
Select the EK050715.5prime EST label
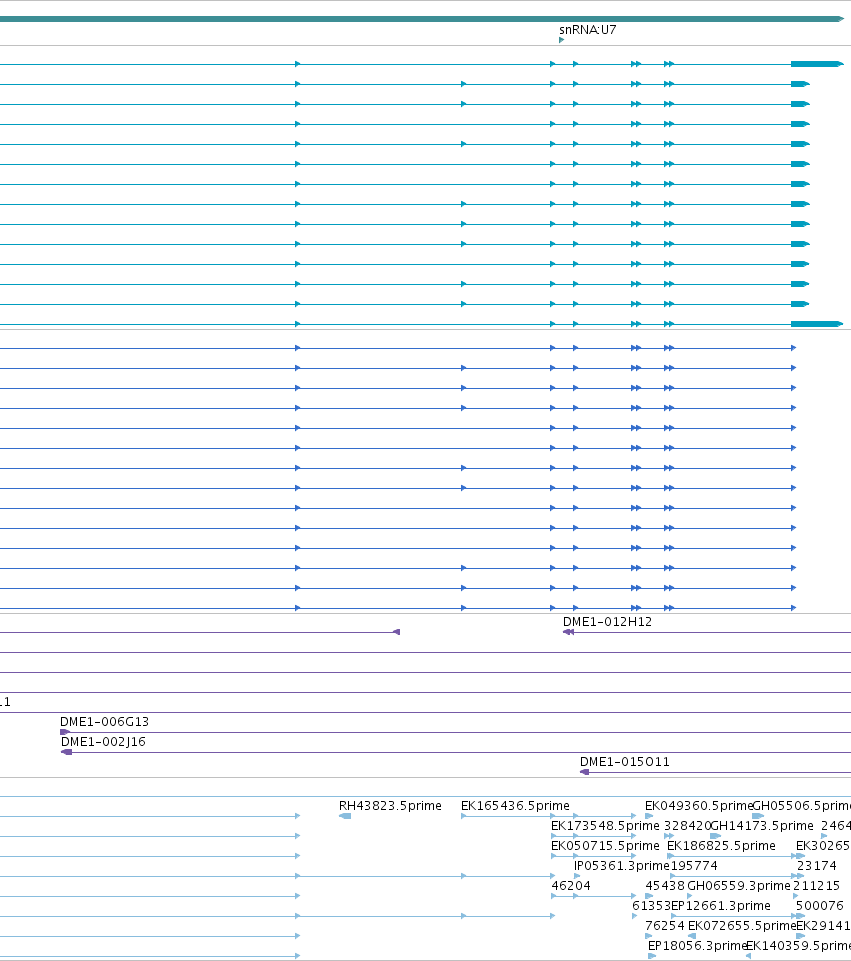pos(605,846)
